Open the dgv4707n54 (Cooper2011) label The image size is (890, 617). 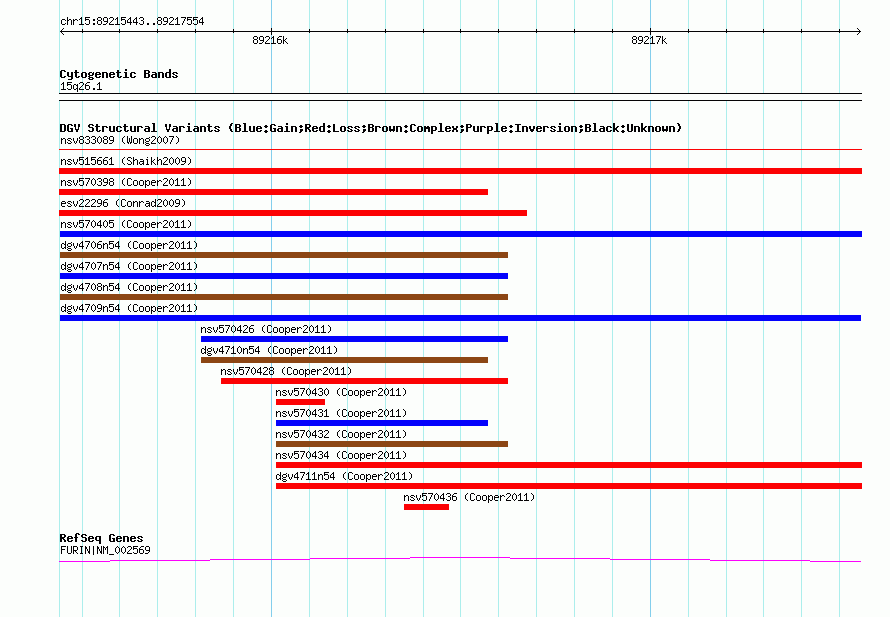coord(129,266)
